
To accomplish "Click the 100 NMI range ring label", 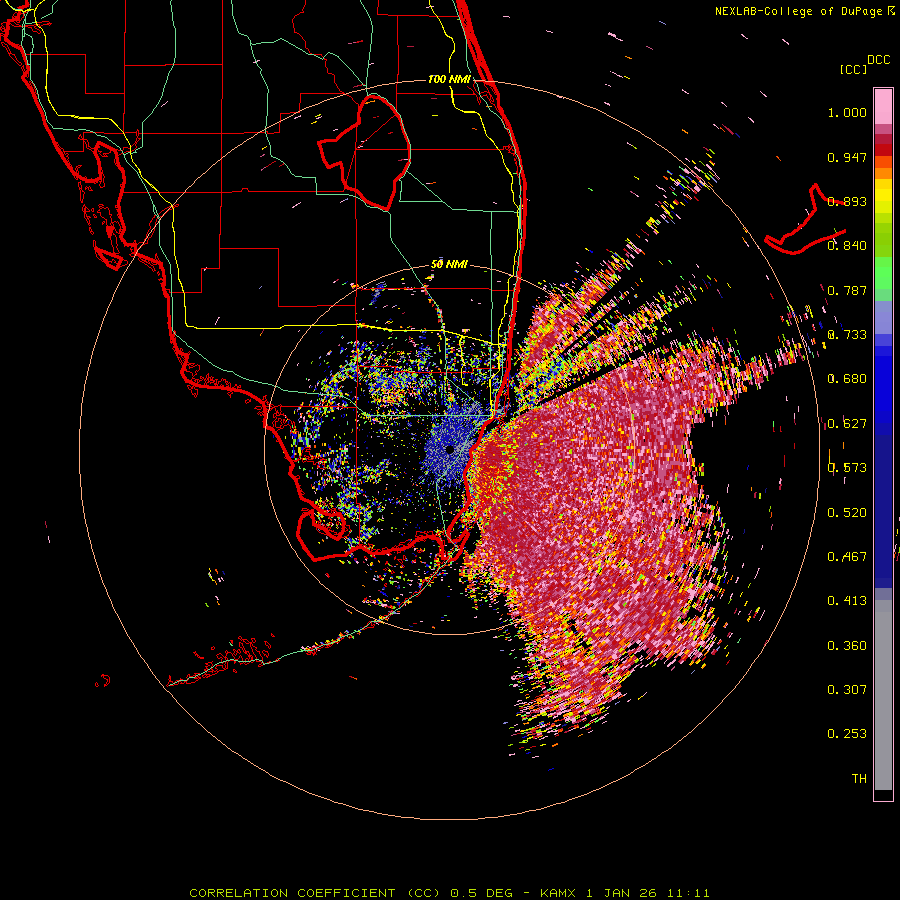I will pos(449,79).
